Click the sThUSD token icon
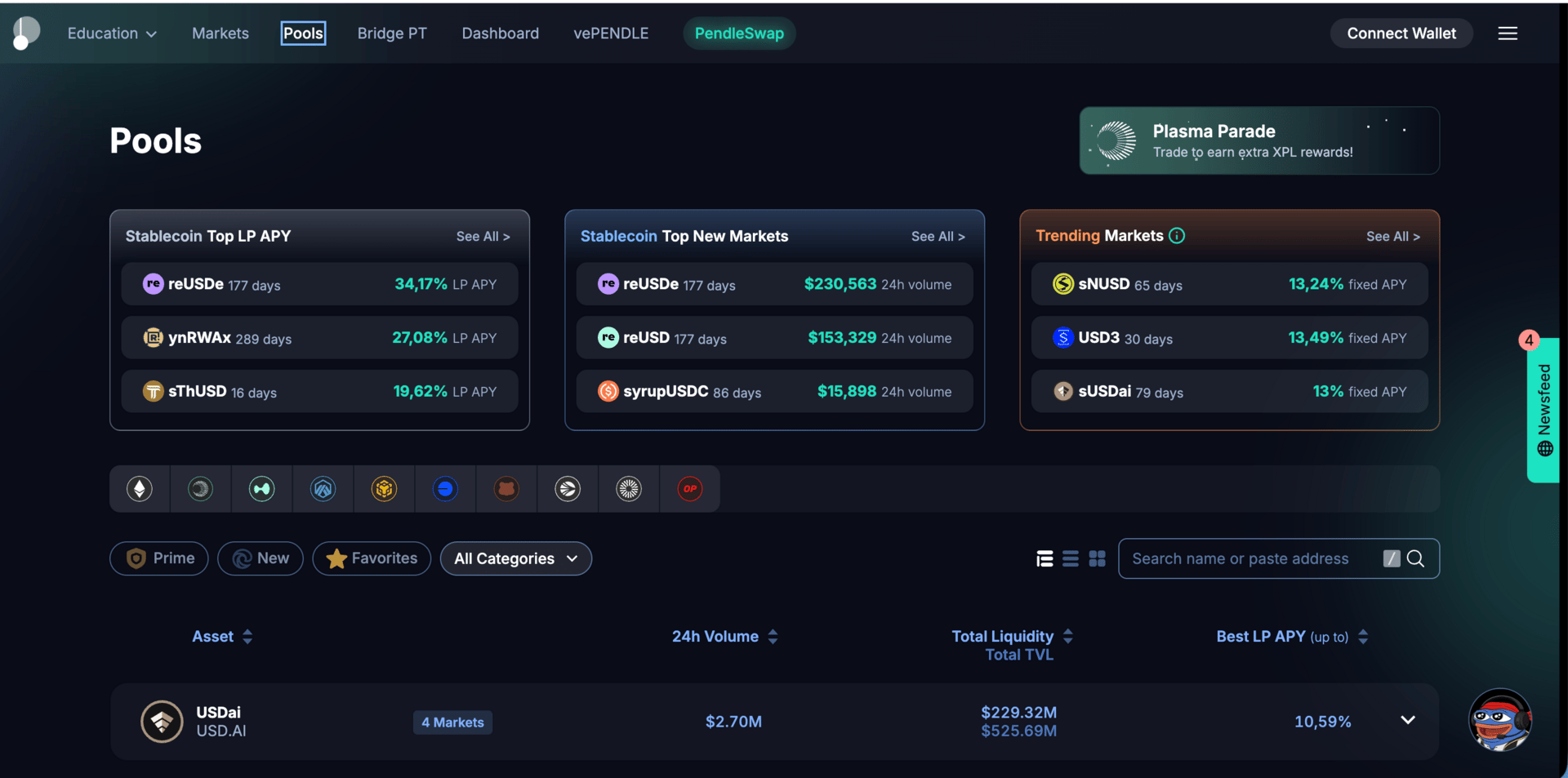Viewport: 1568px width, 778px height. click(153, 391)
